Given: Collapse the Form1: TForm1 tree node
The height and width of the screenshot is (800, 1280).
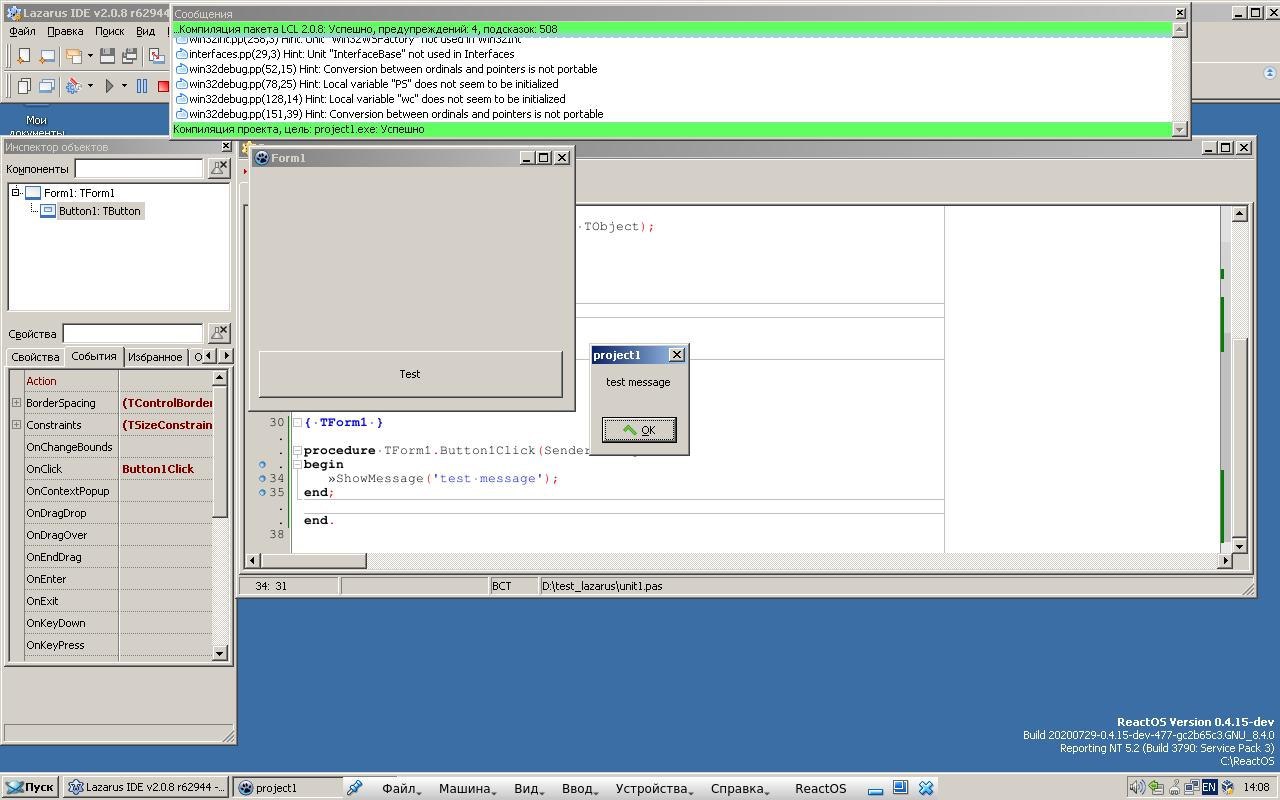Looking at the screenshot, I should click(x=16, y=192).
